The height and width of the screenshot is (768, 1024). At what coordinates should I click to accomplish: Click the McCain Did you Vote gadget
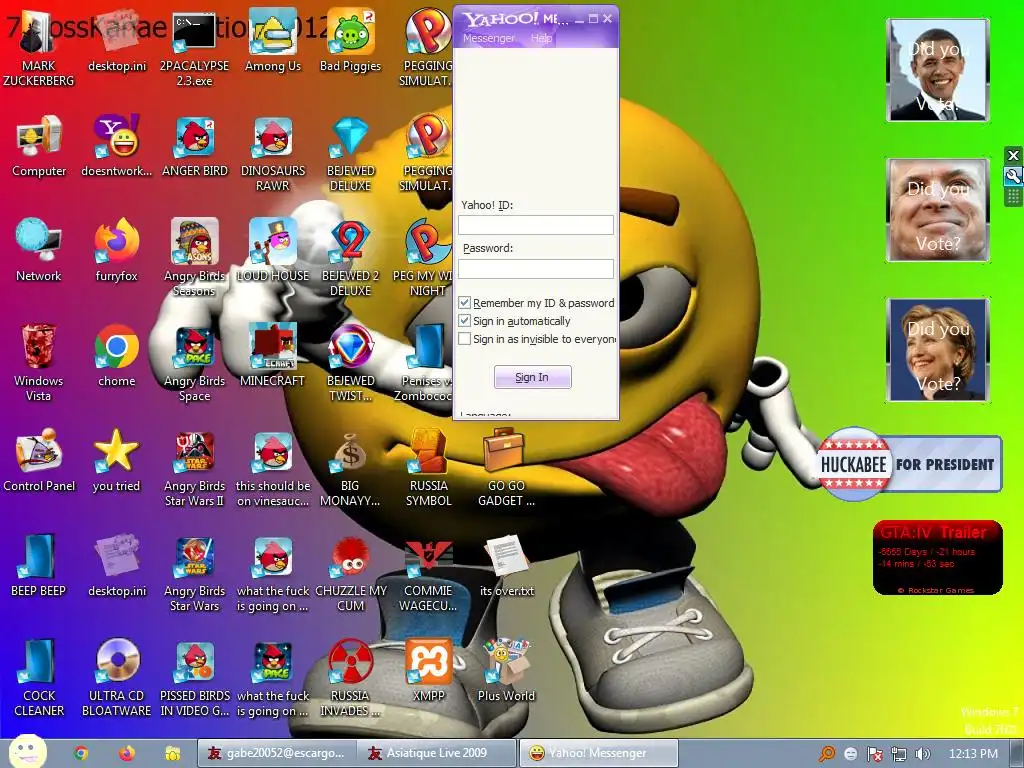tap(938, 210)
